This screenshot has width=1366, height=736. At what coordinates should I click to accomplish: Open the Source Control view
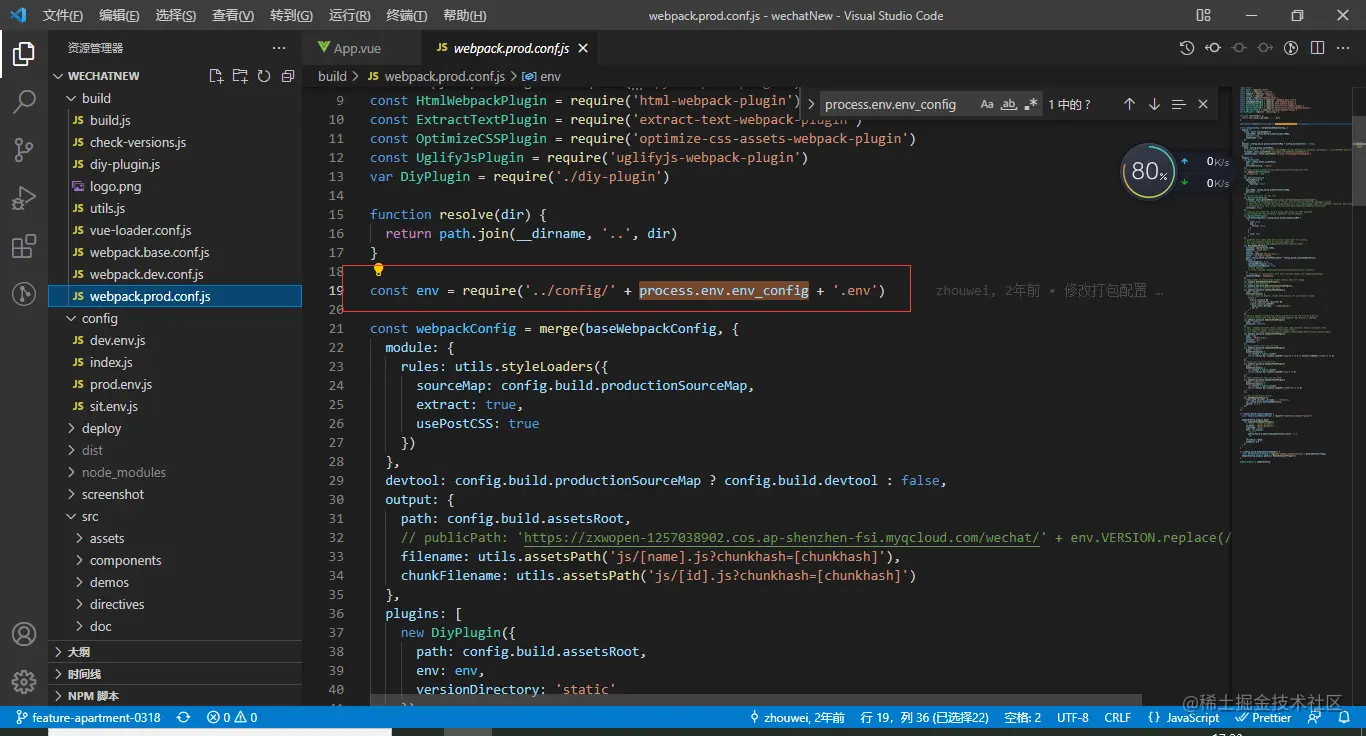(24, 150)
